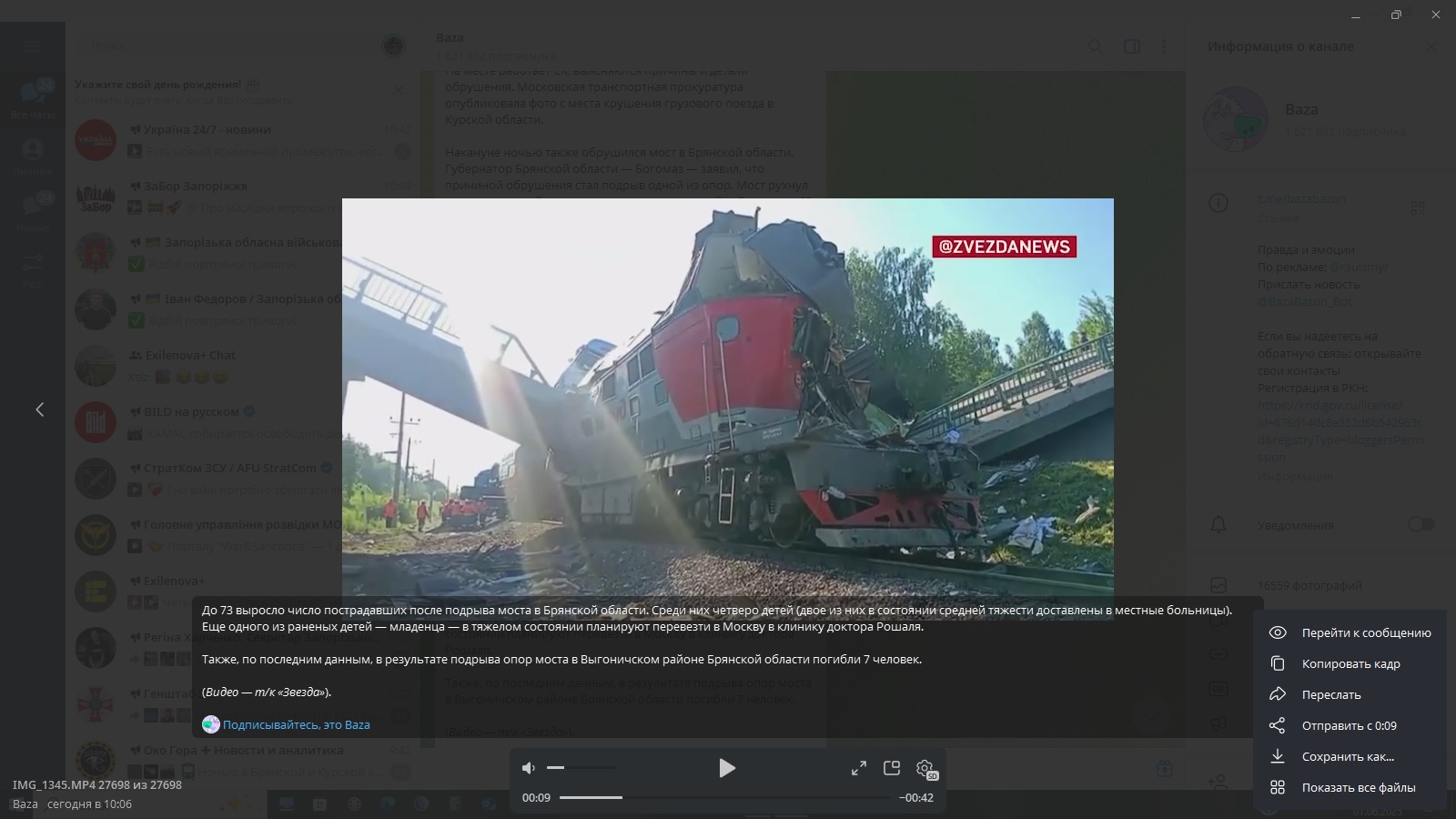The image size is (1456, 819).
Task: Click the caption paragraph starting 'Также, по последним данным'
Action: coord(561,659)
